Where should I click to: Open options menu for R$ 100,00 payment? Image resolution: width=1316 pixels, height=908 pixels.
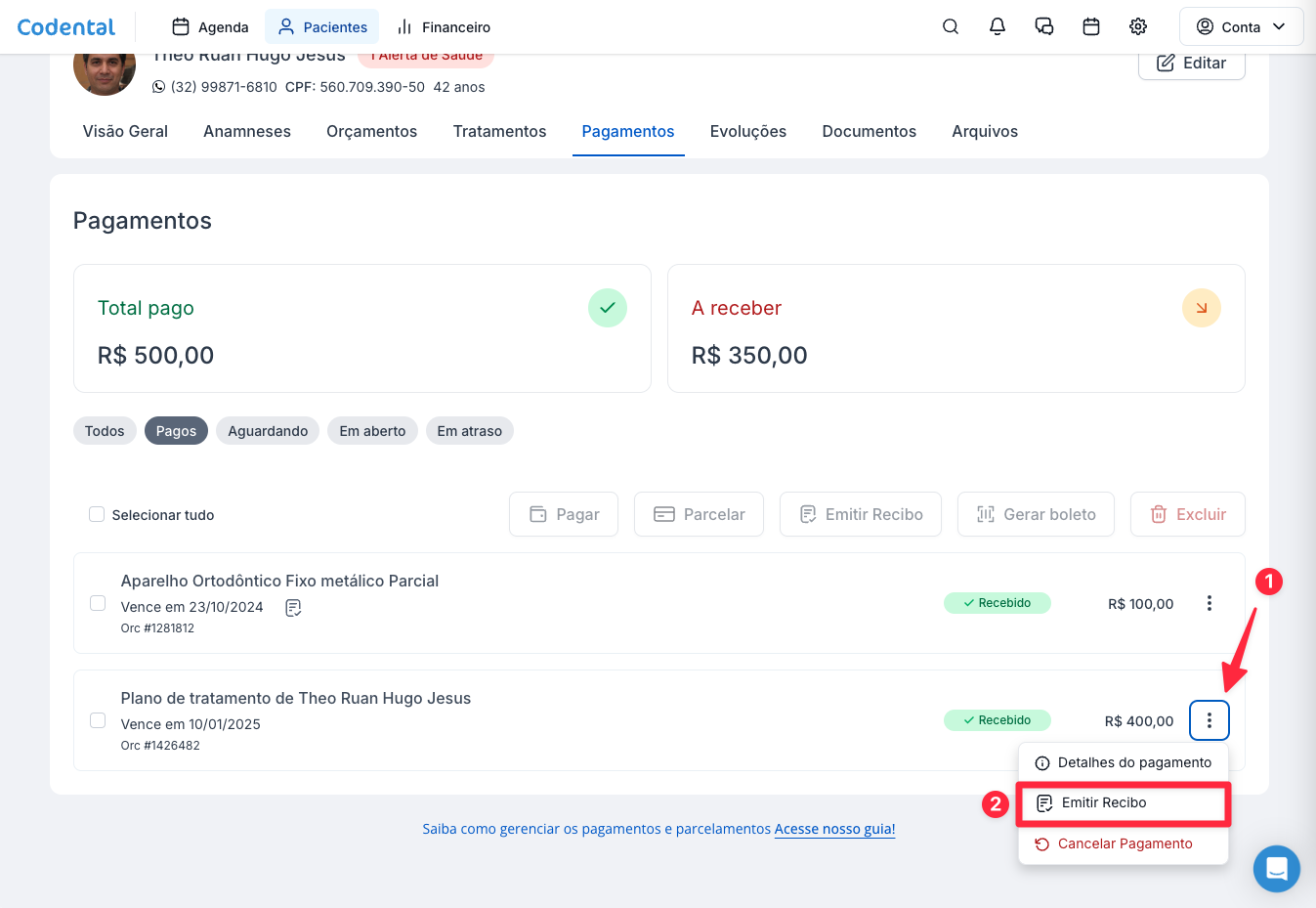tap(1209, 603)
